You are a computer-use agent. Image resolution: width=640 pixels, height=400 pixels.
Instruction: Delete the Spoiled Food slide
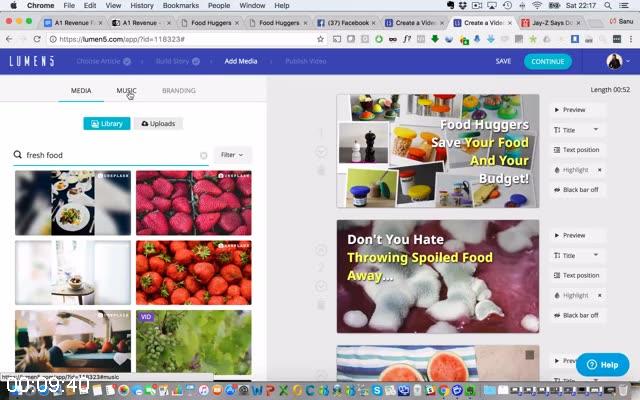(x=321, y=304)
